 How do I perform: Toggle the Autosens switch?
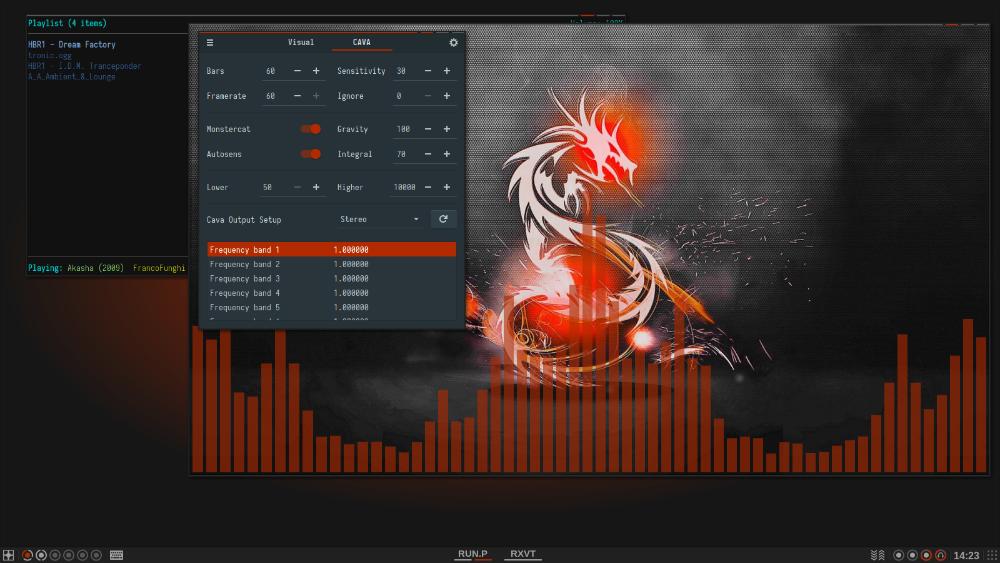pos(311,154)
